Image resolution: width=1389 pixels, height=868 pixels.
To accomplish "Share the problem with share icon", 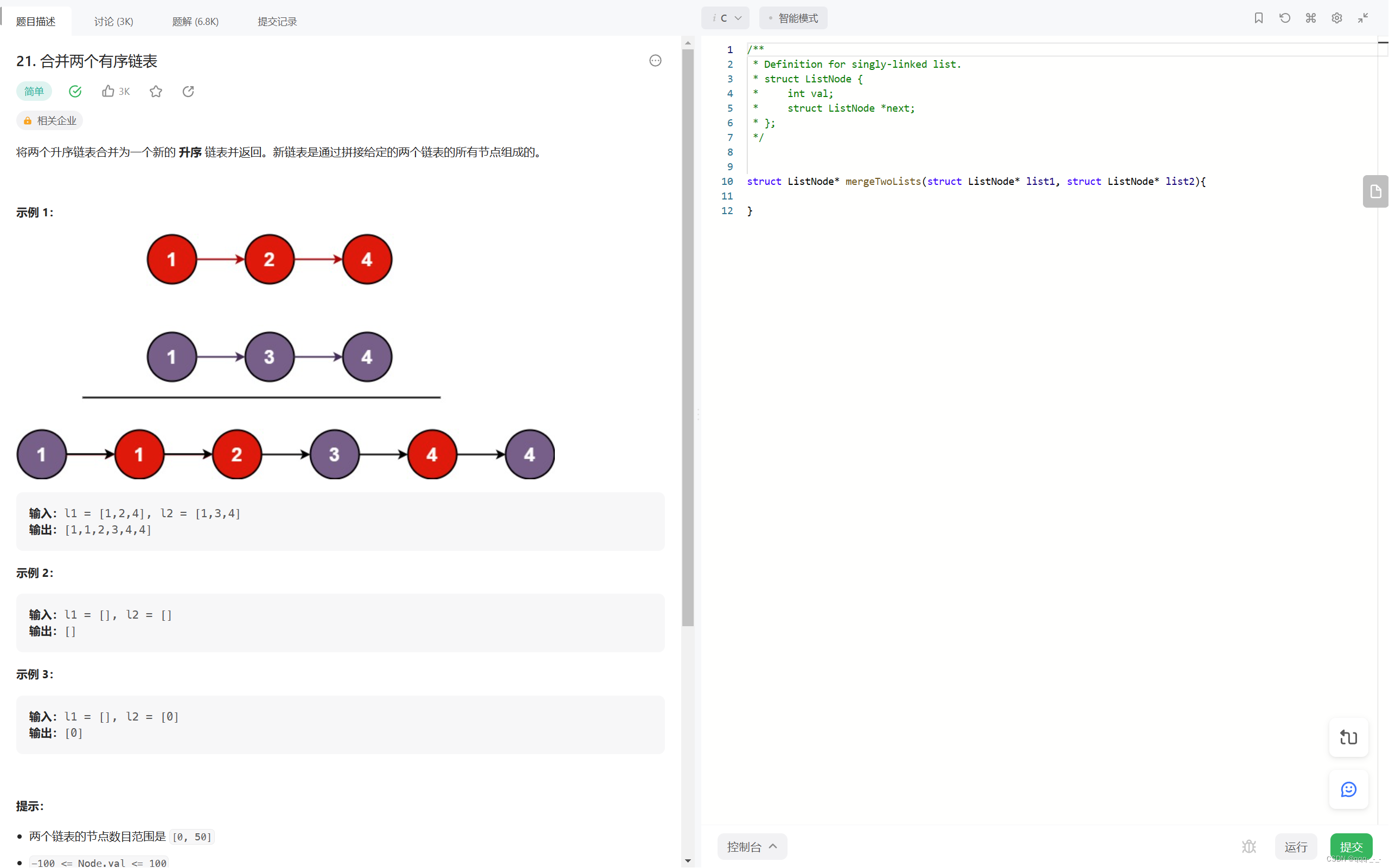I will [x=188, y=91].
